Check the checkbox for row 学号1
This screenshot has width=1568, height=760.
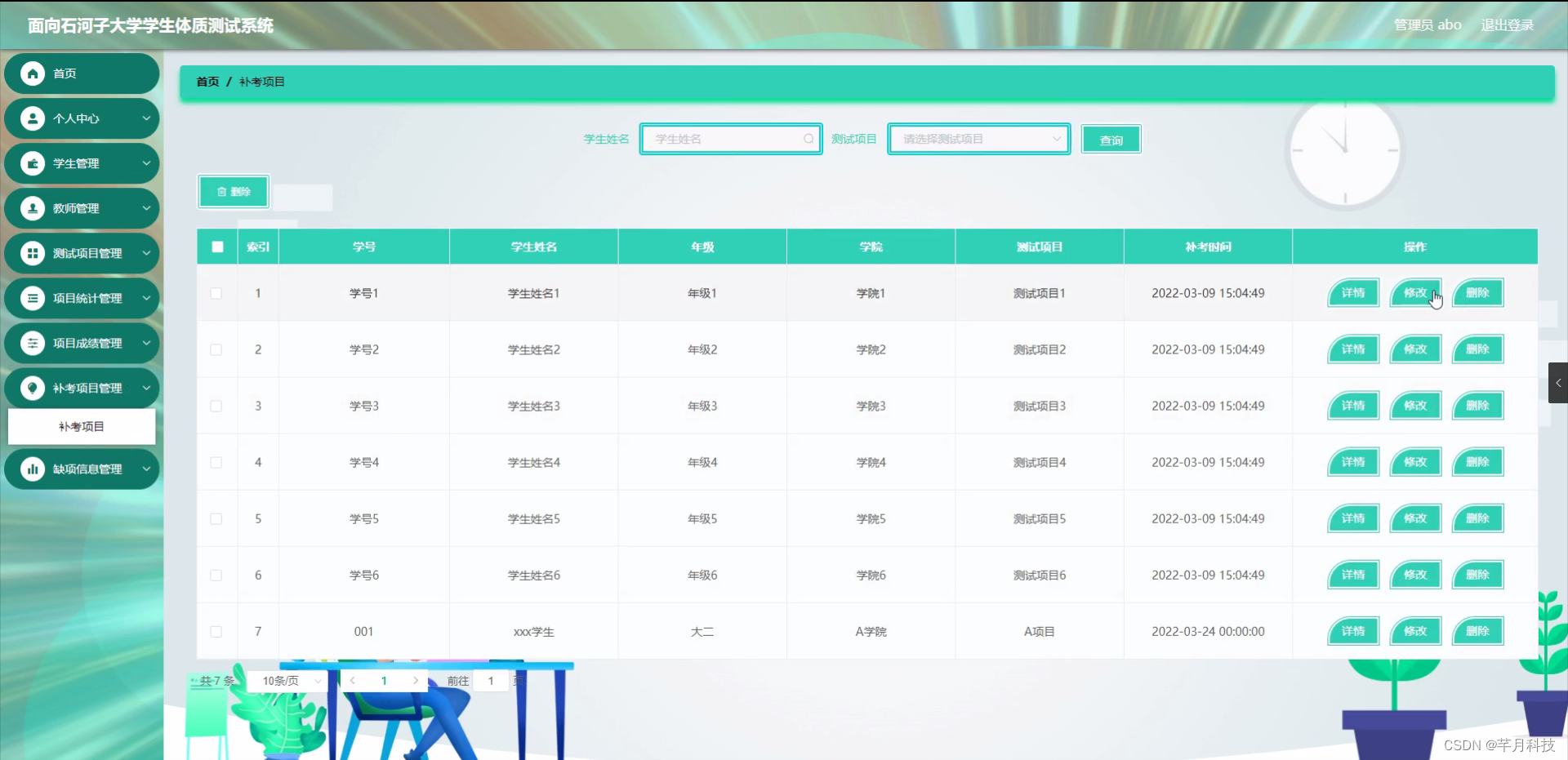point(216,294)
